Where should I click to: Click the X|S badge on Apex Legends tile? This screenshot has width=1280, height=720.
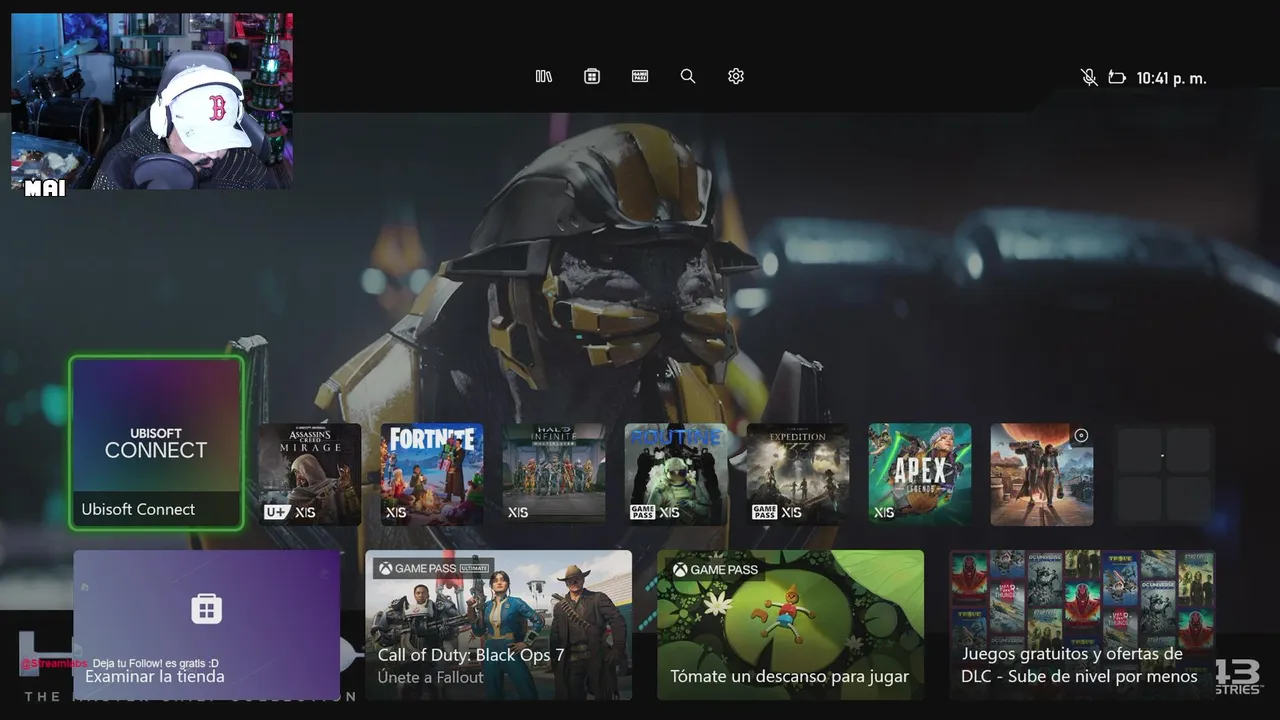tap(884, 513)
